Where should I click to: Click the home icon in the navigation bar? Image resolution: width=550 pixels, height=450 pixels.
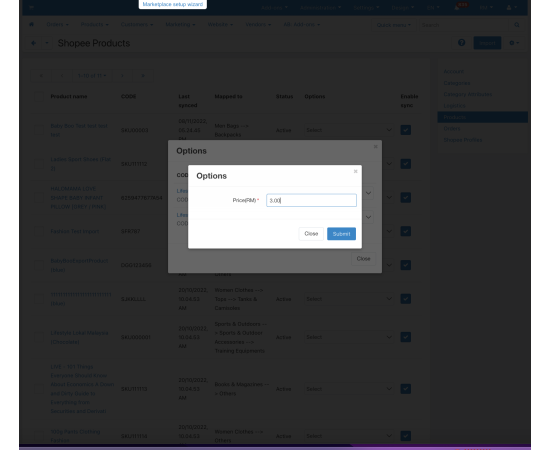coord(31,24)
